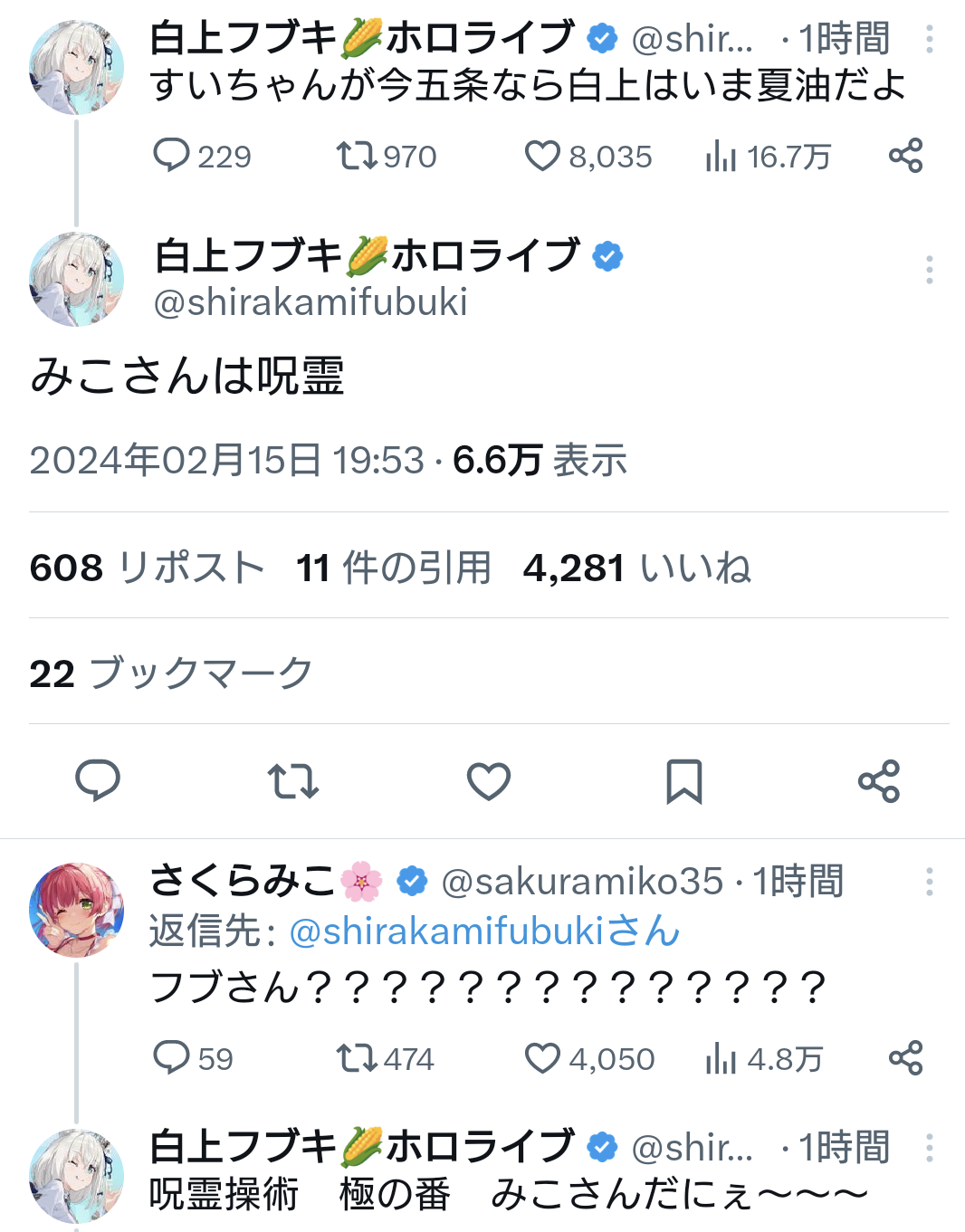Repost the main tweet みこさんは呪霊
This screenshot has width=965, height=1232.
click(x=293, y=781)
